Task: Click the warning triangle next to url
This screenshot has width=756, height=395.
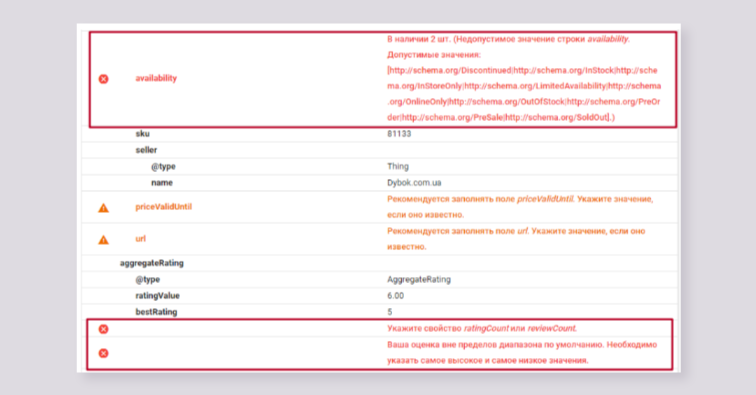Action: click(x=103, y=240)
